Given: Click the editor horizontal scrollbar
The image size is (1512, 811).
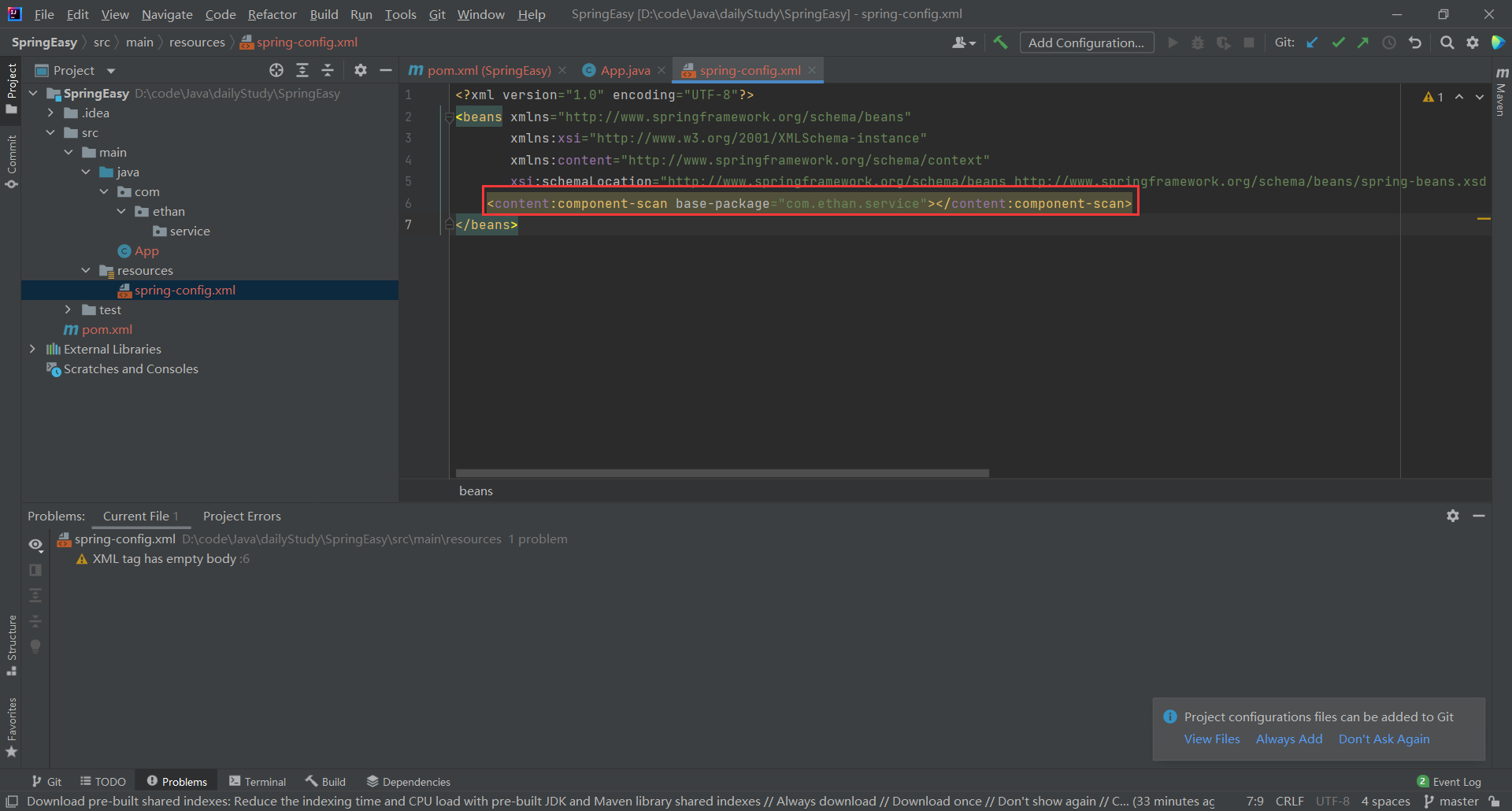Looking at the screenshot, I should 722,473.
